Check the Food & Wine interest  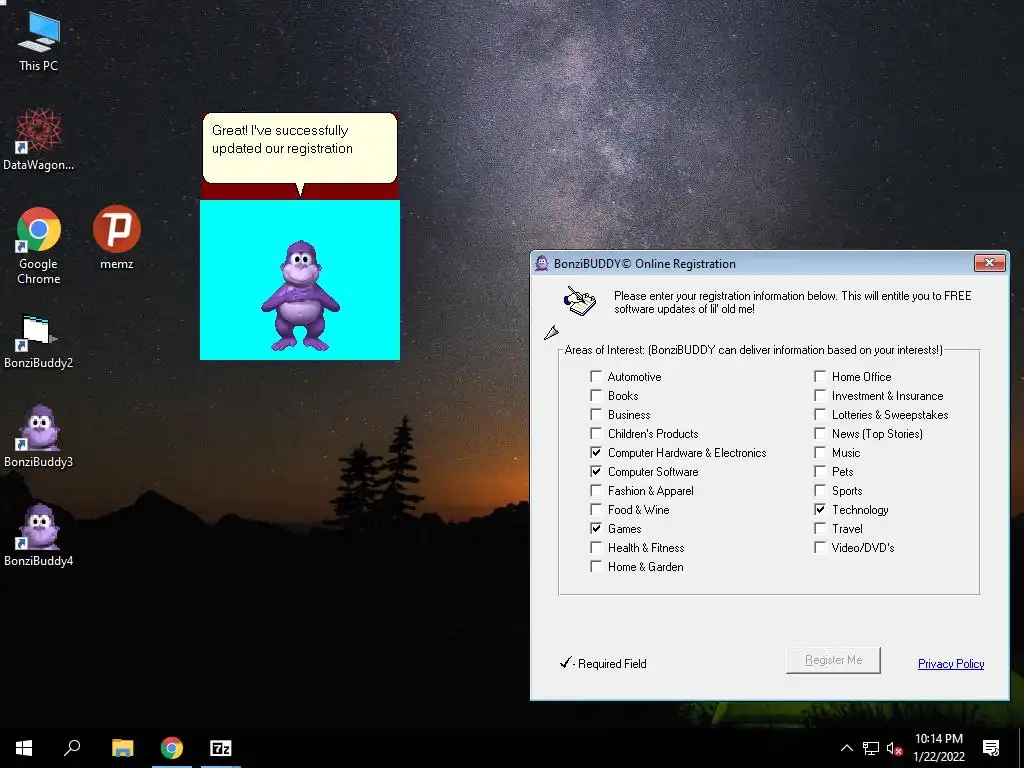click(x=596, y=509)
